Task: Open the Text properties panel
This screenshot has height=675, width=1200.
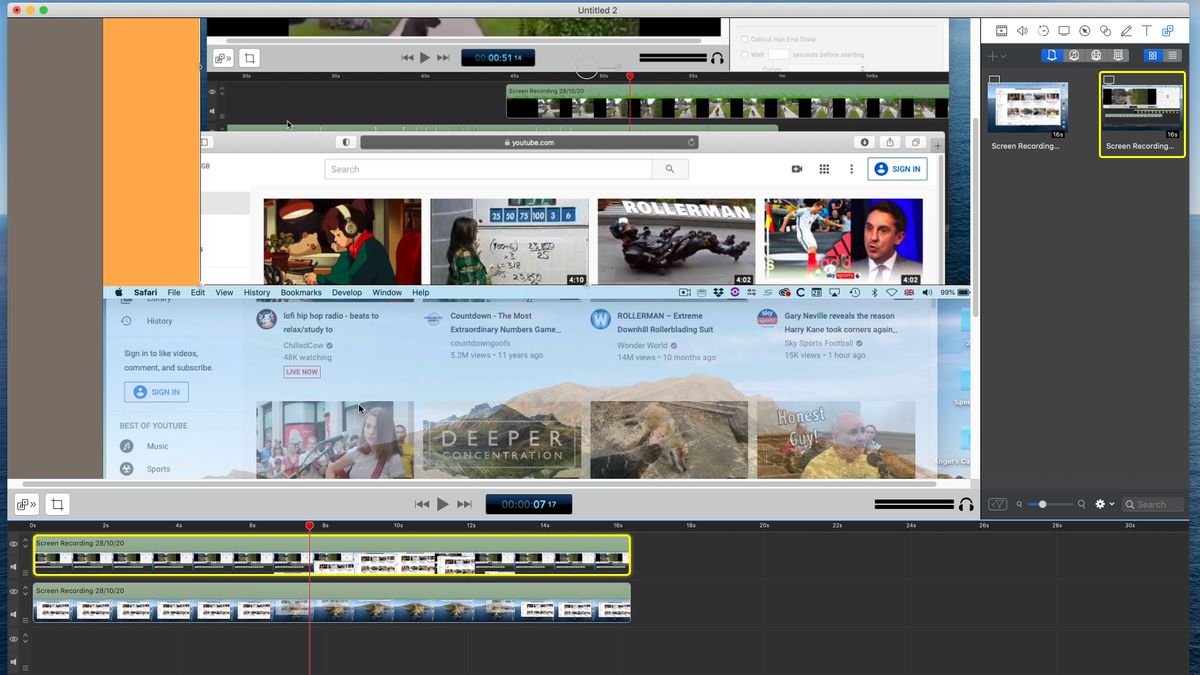Action: click(x=1146, y=30)
